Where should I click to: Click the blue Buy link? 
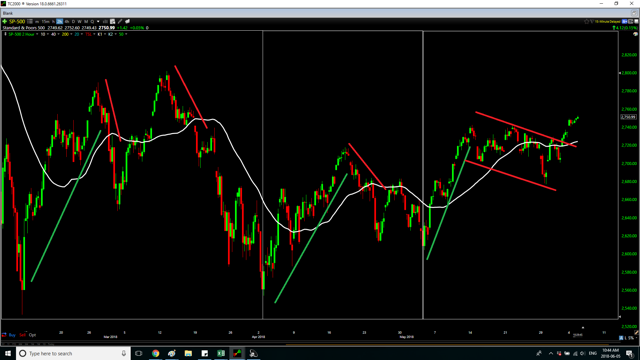[12, 335]
